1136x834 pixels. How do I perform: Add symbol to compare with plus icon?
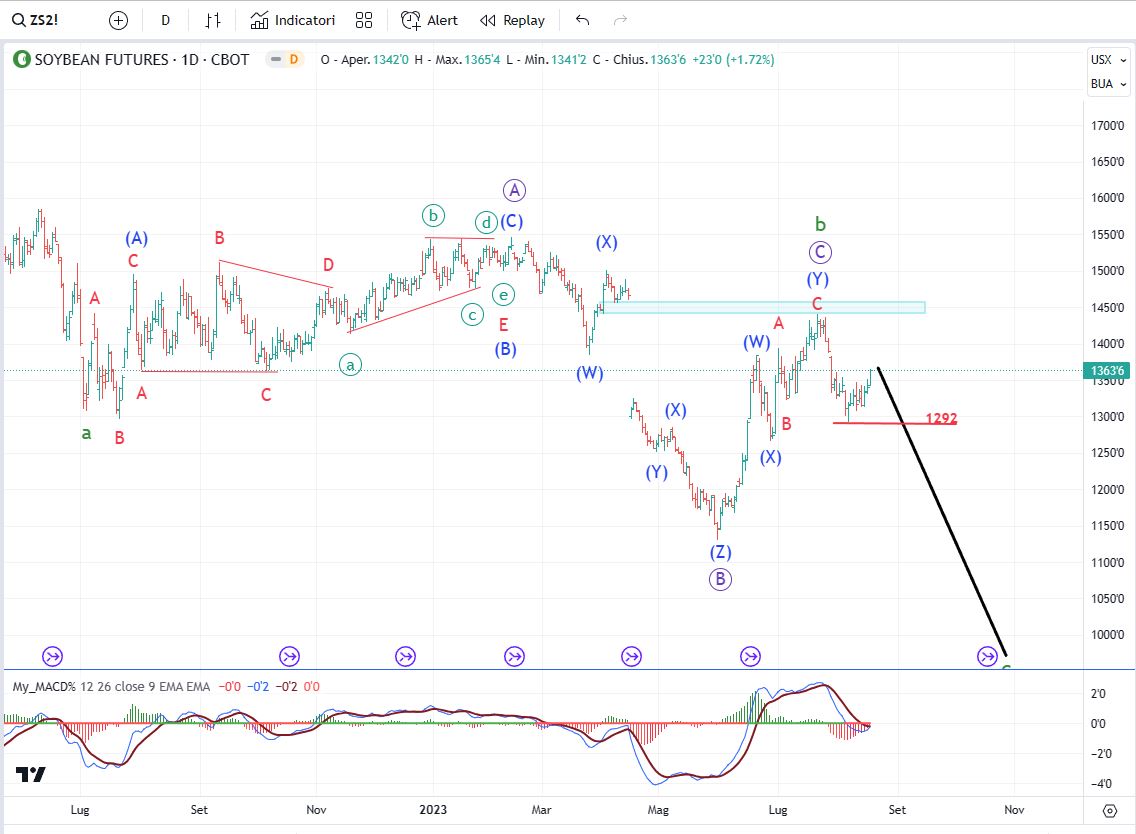(118, 20)
